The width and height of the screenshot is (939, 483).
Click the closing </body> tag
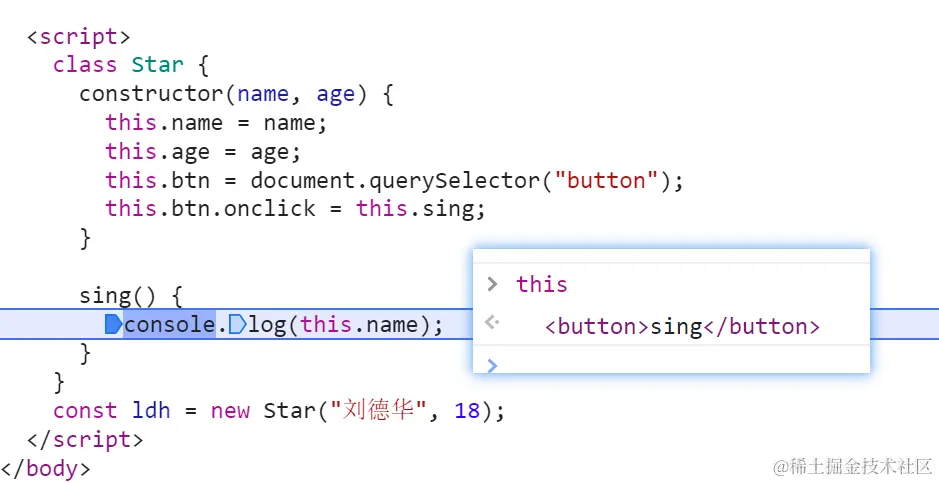click(46, 469)
